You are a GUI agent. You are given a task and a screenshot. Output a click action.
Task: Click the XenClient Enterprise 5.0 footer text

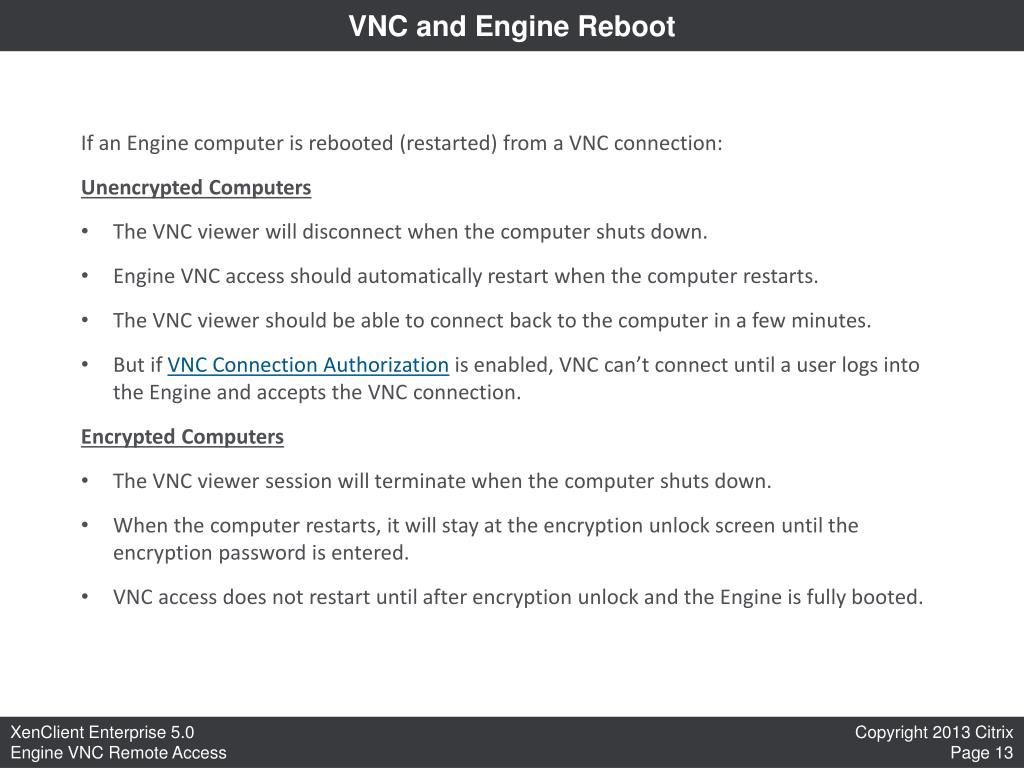click(103, 732)
